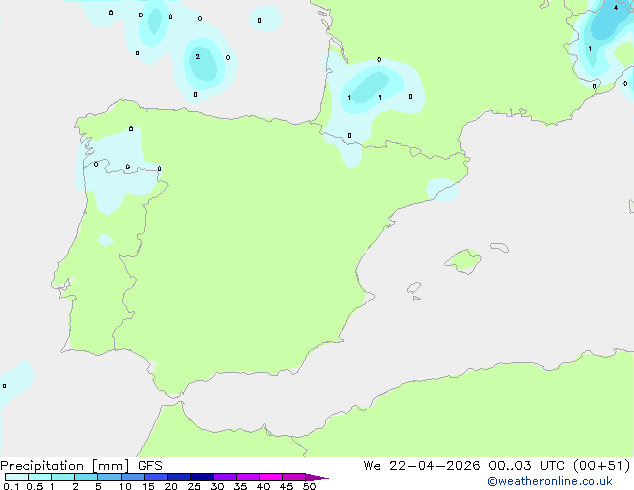Click the '20' legend scale label

point(171,486)
